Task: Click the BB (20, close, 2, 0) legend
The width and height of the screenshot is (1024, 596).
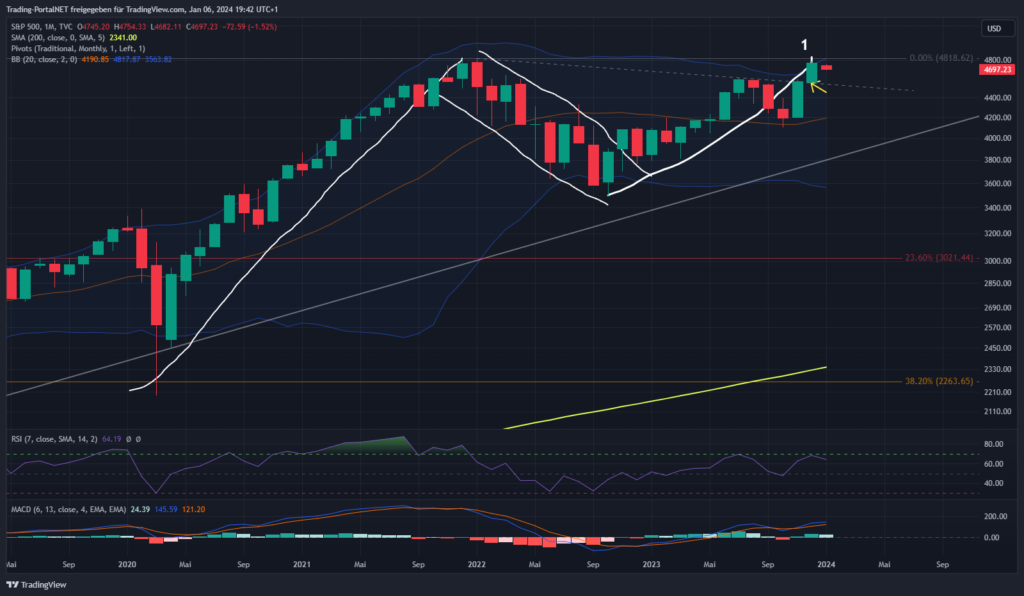Action: point(40,59)
